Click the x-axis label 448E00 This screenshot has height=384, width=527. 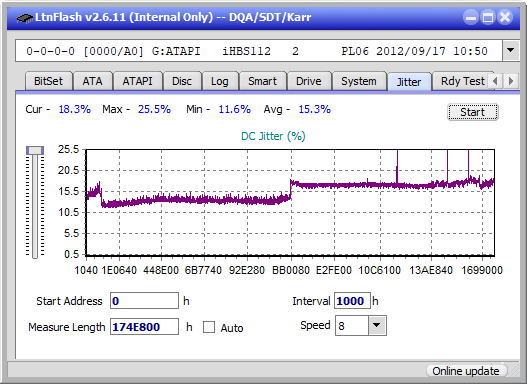point(161,270)
